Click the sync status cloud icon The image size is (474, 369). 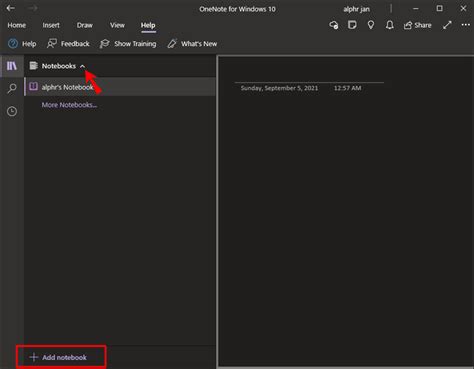click(x=334, y=25)
